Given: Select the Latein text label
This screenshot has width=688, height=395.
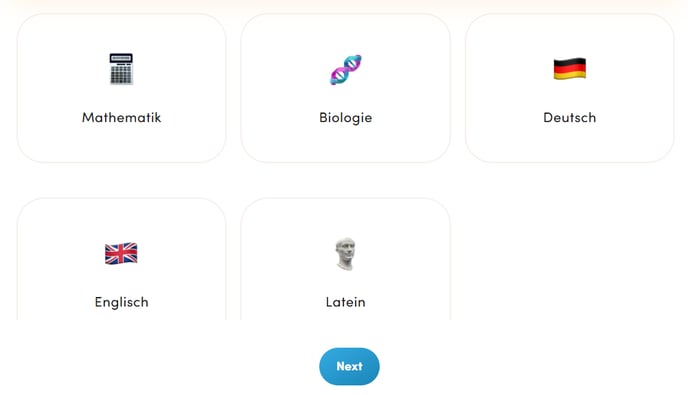Looking at the screenshot, I should click(x=346, y=302).
